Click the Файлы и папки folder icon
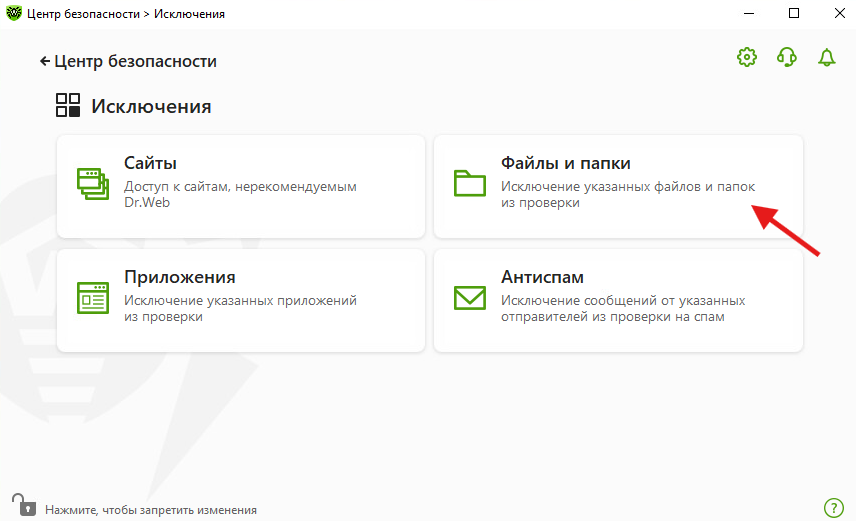This screenshot has height=521, width=856. pyautogui.click(x=469, y=183)
